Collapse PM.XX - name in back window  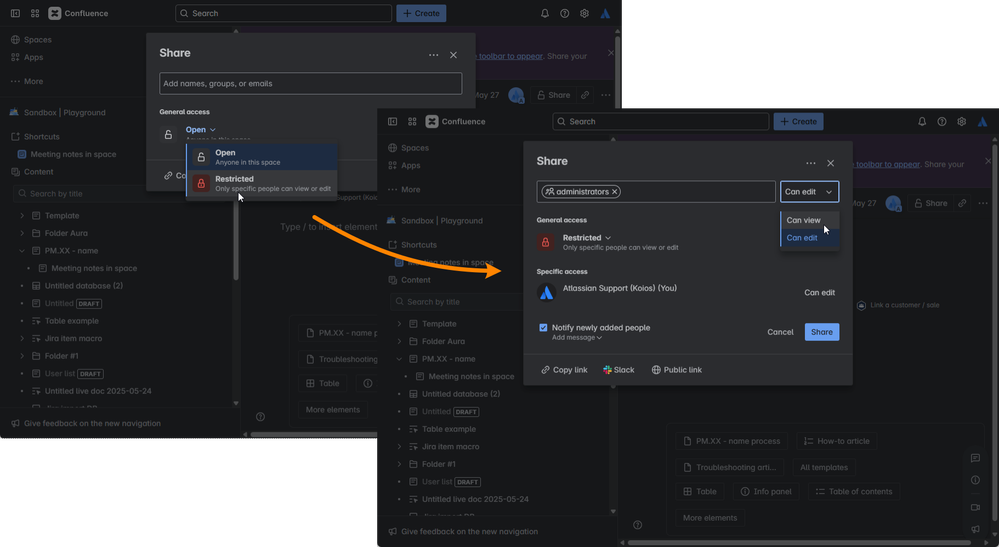[x=22, y=251]
